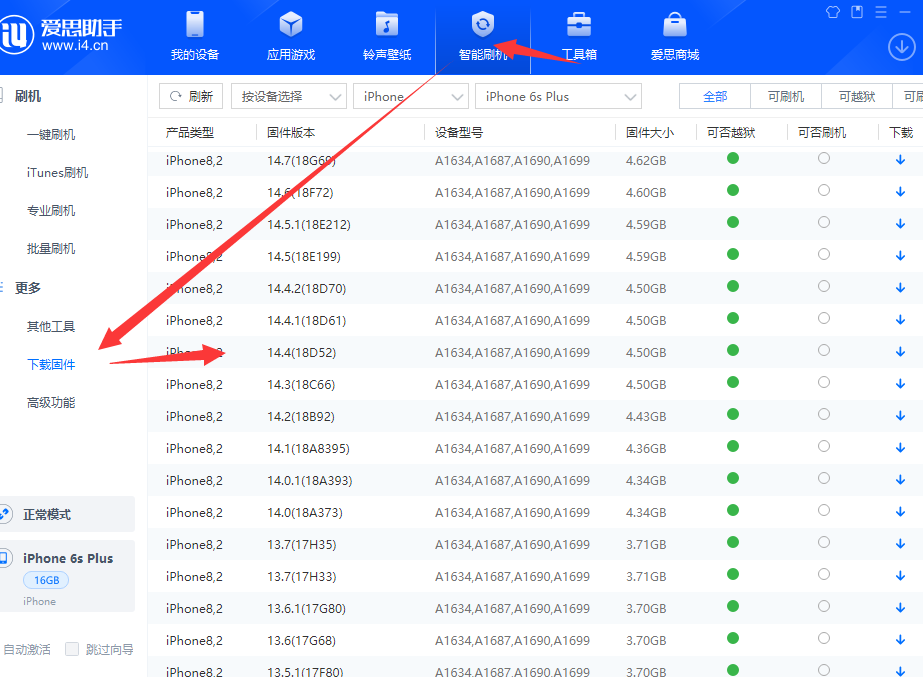Download firmware 14.4(18D52)
This screenshot has height=677, width=923.
(x=900, y=352)
